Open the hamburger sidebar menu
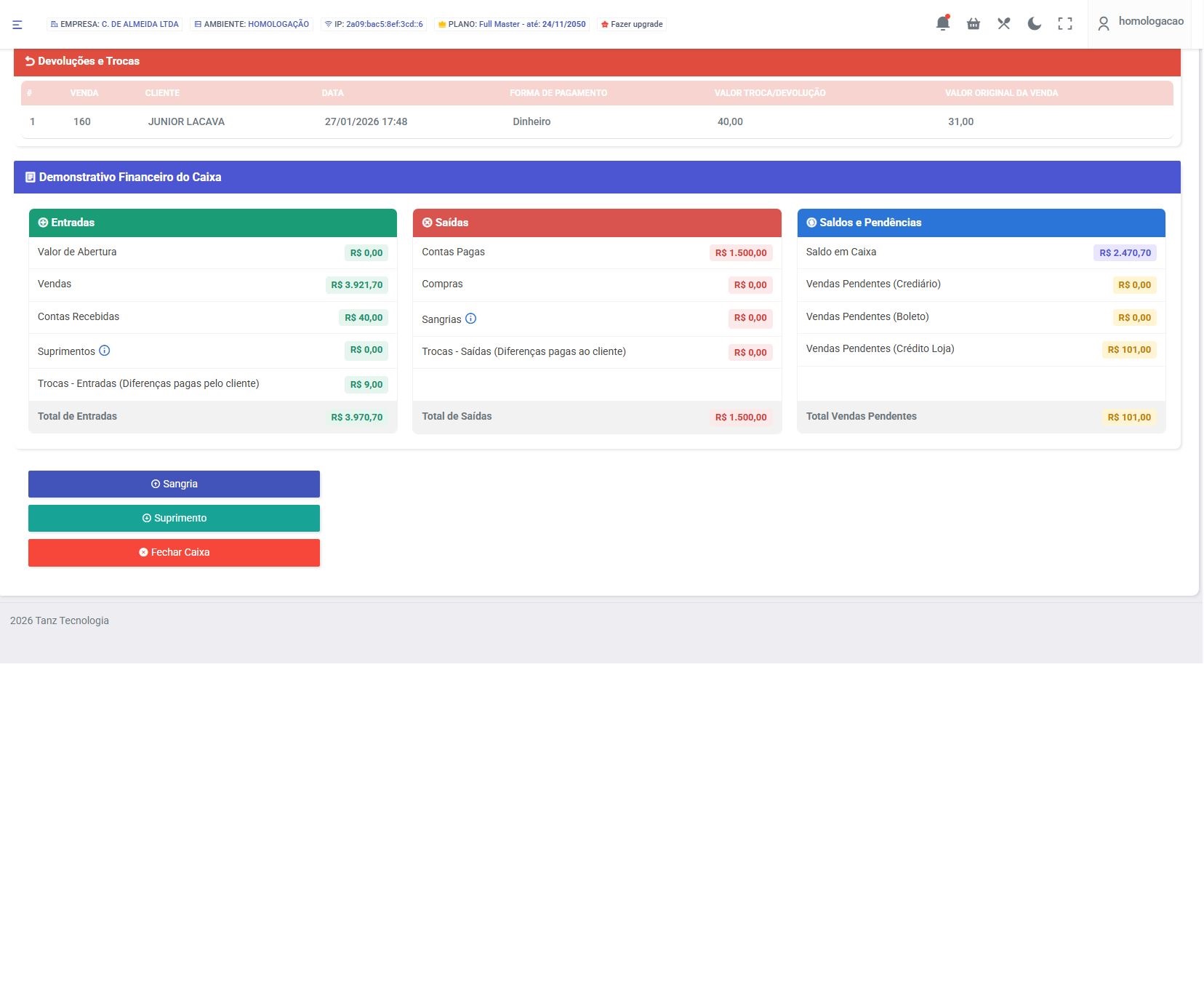The image size is (1204, 982). (x=17, y=25)
